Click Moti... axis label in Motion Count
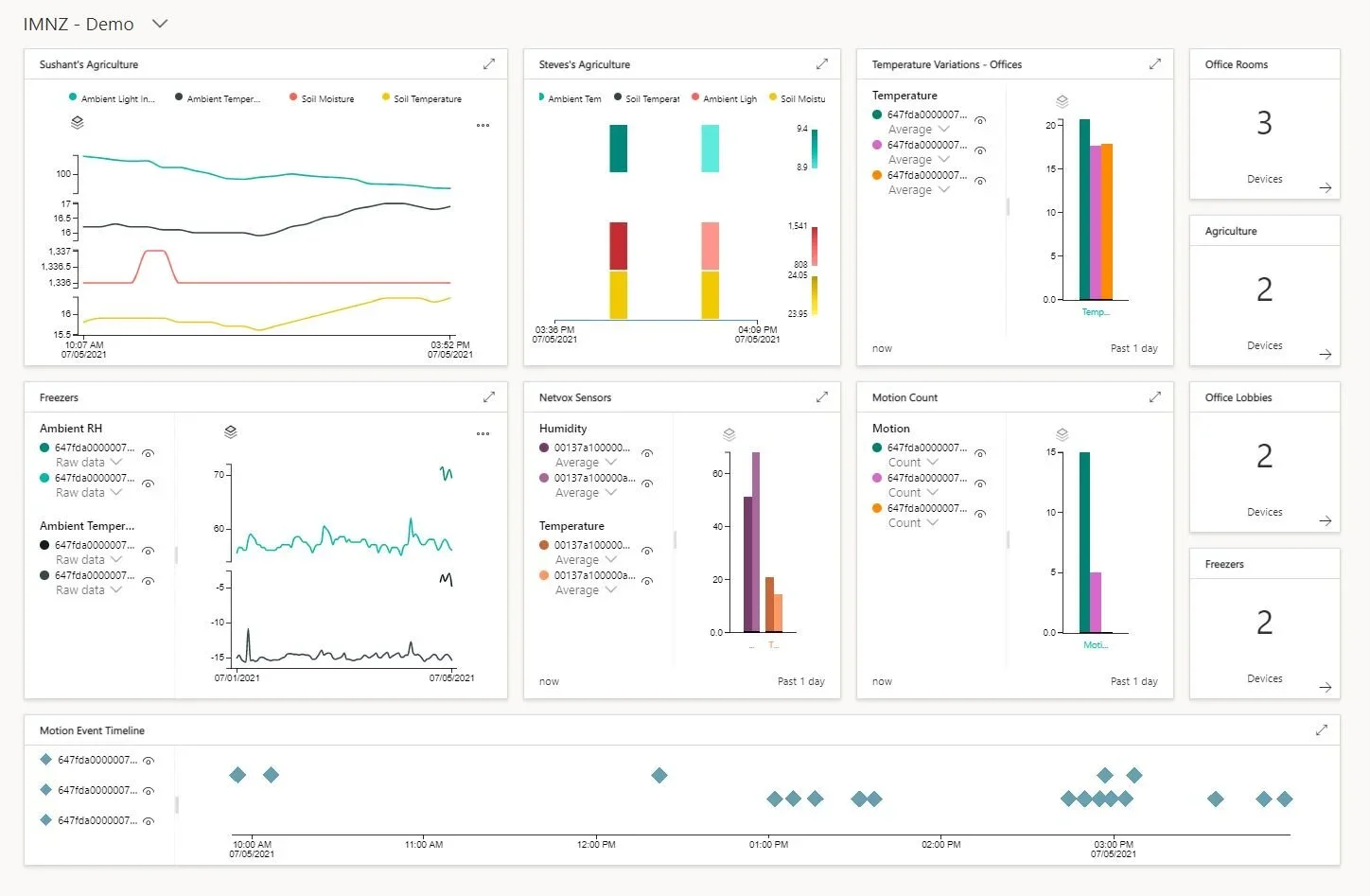 [x=1096, y=645]
